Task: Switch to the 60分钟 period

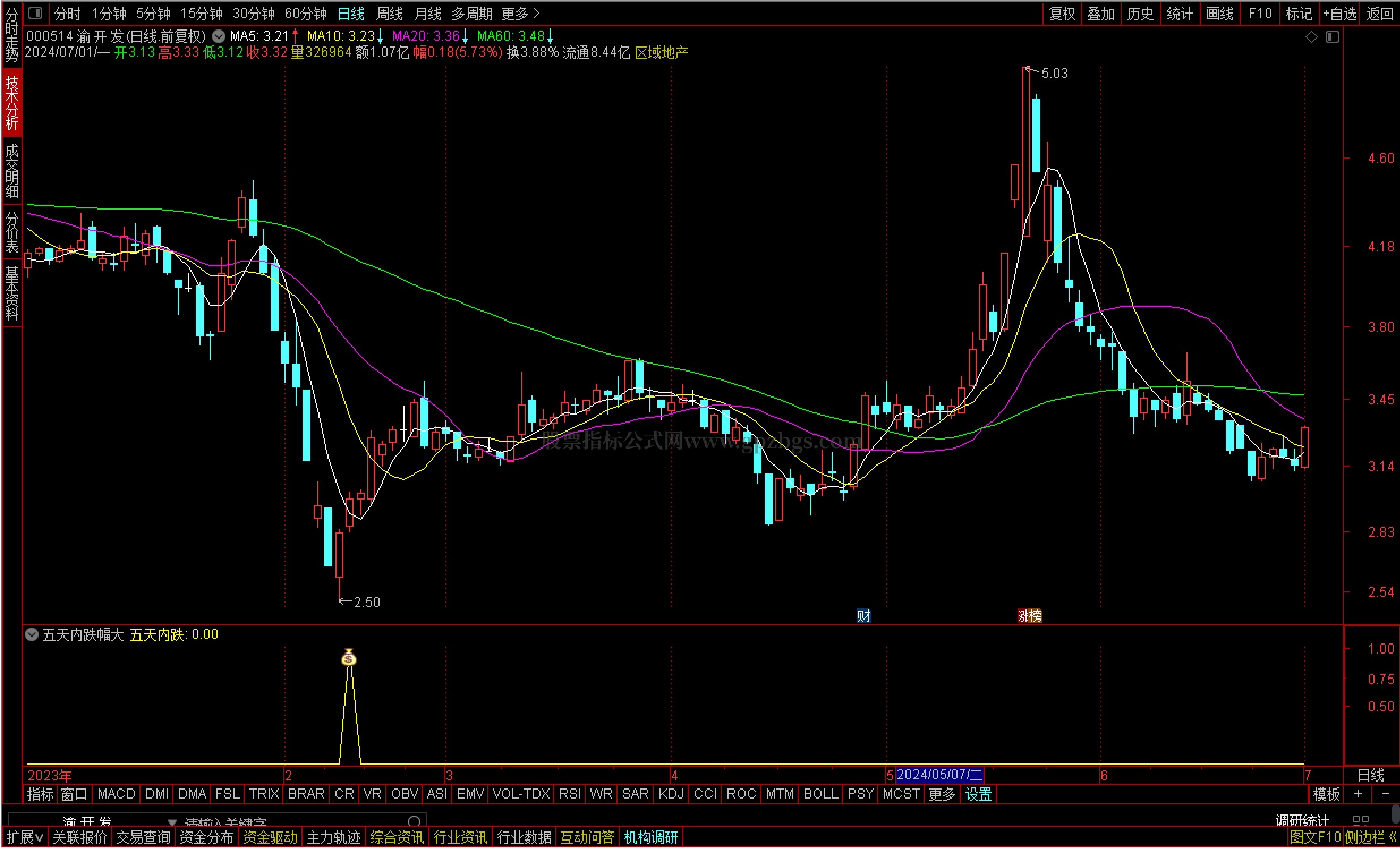Action: pos(306,13)
